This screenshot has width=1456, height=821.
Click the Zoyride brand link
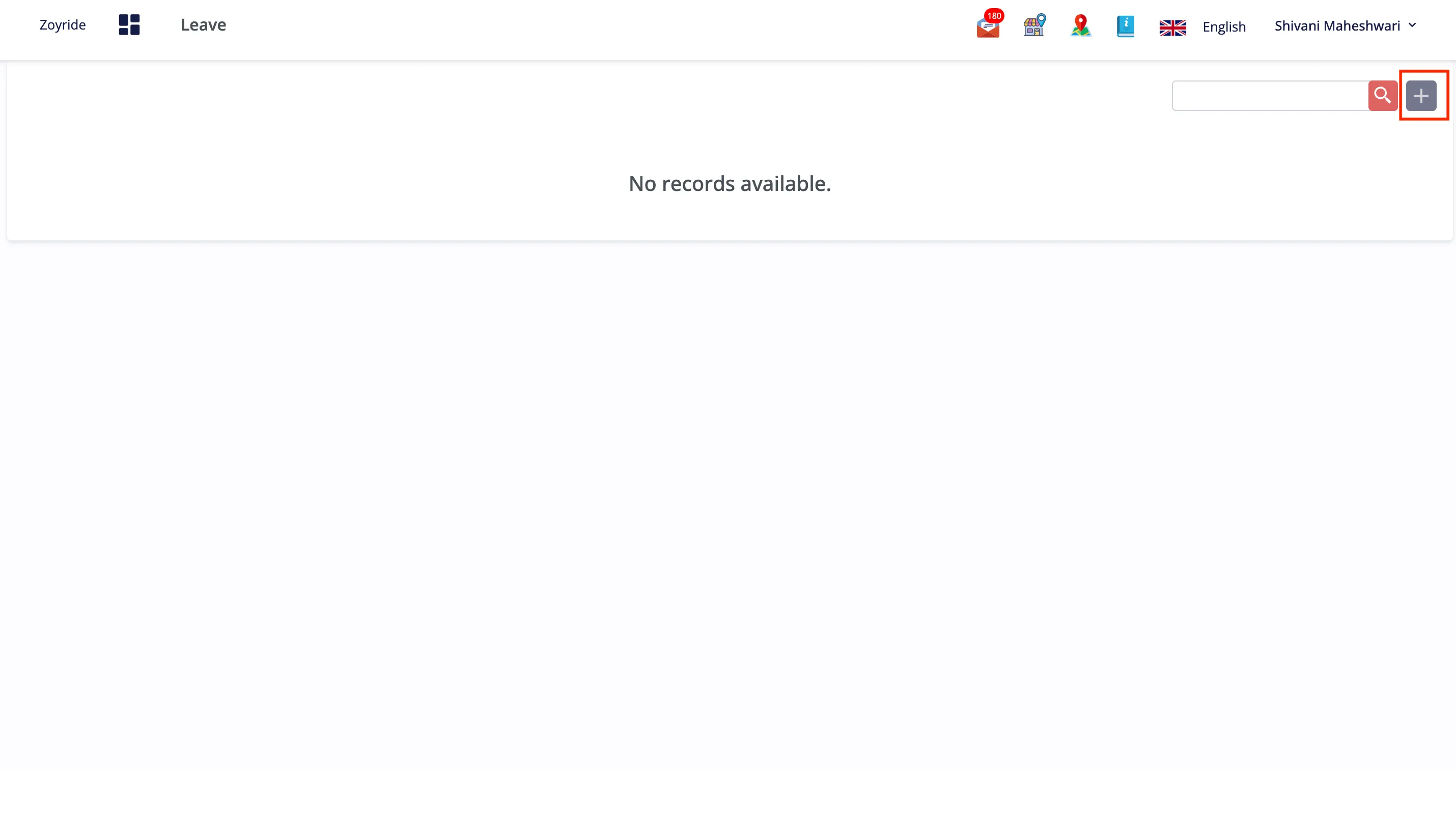coord(63,25)
